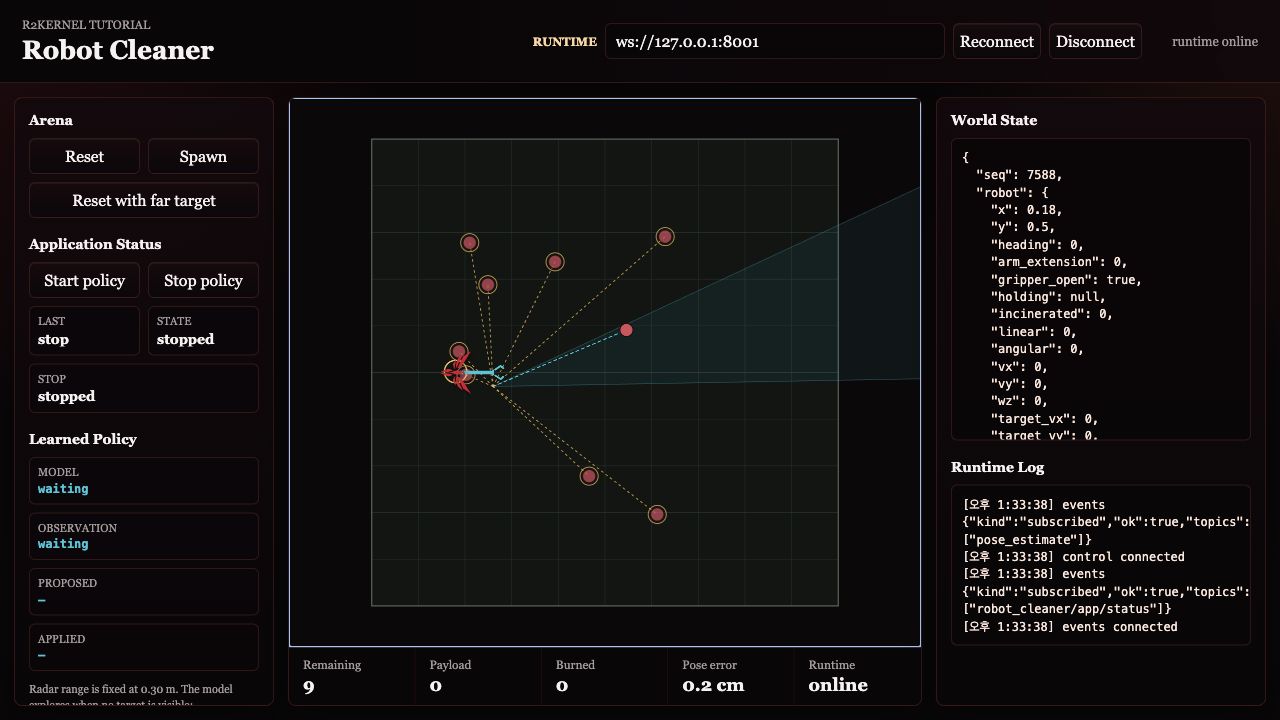Click the Reset arena button

84,156
